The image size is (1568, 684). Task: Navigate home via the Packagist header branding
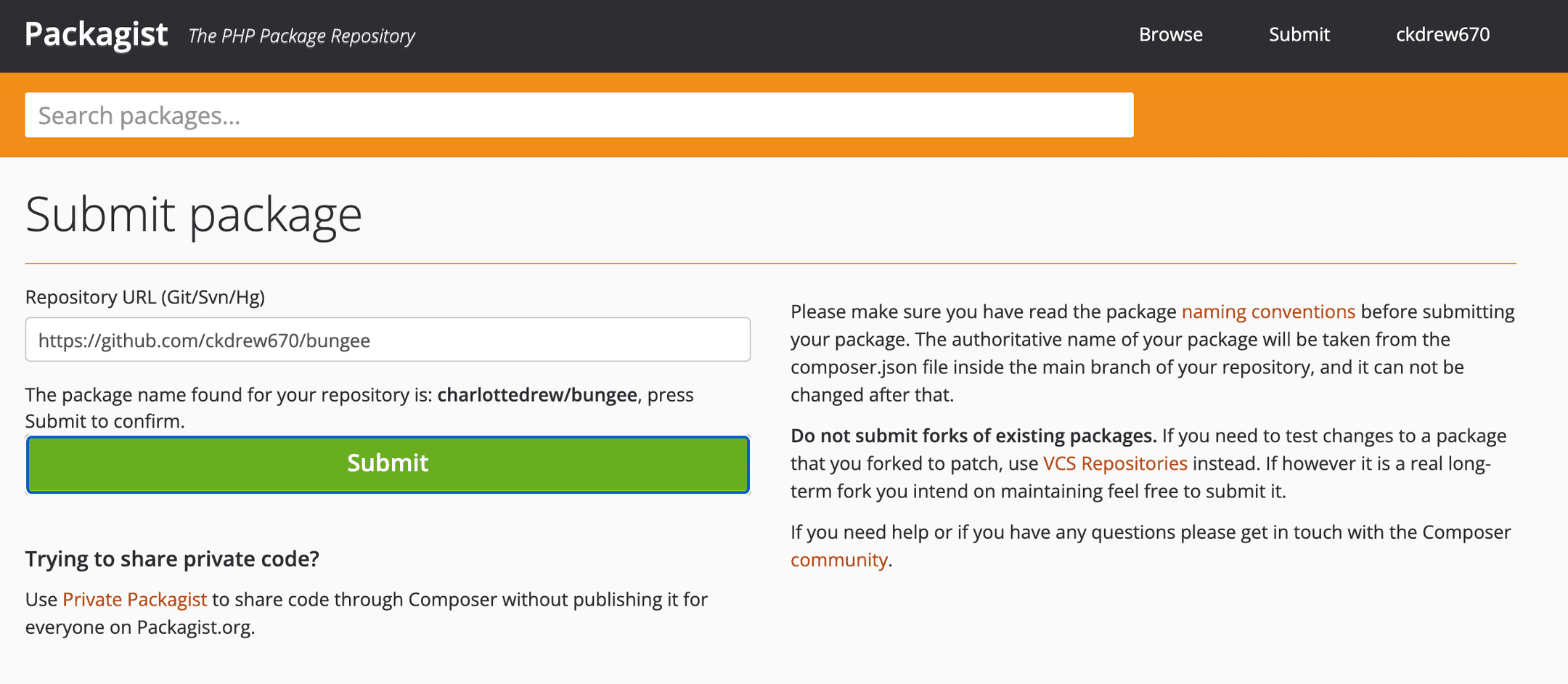[x=97, y=33]
